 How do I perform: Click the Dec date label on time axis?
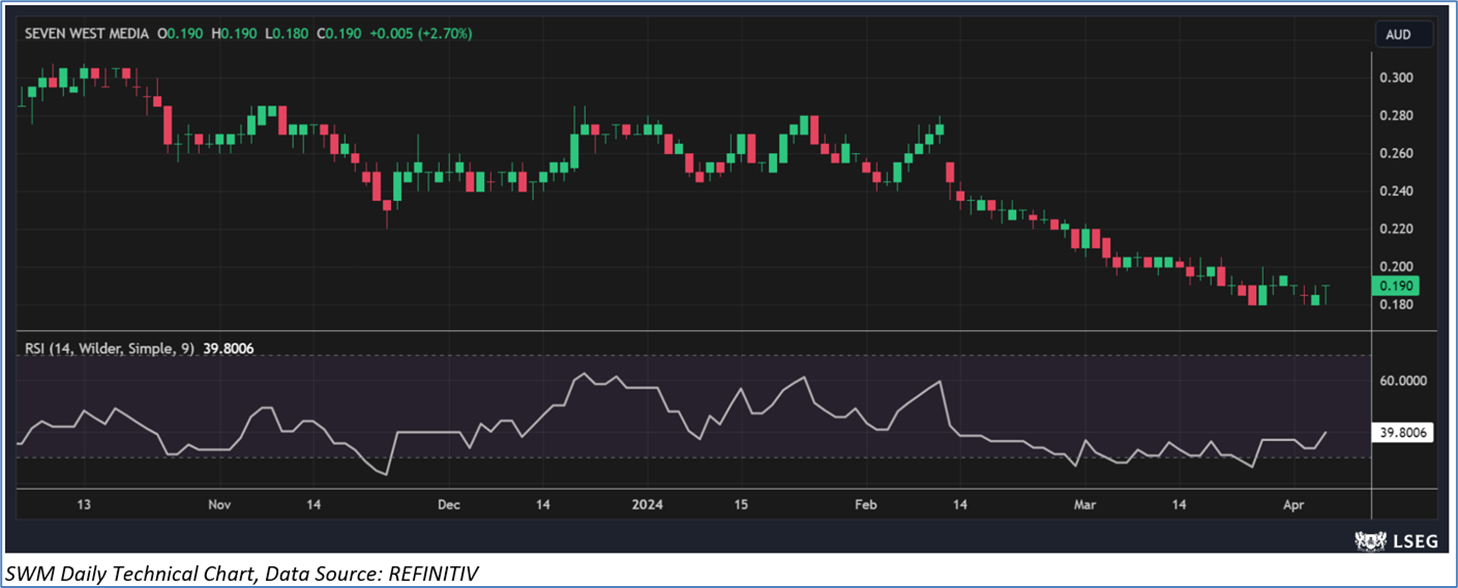coord(449,505)
